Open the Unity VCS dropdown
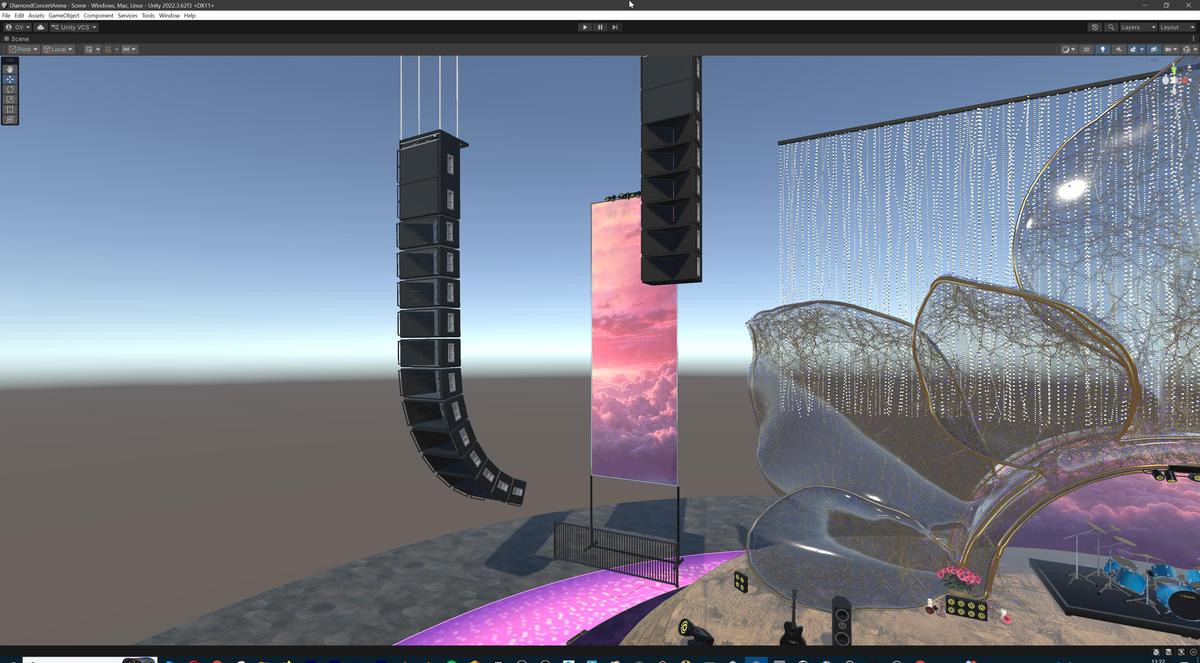1200x663 pixels. pyautogui.click(x=74, y=27)
